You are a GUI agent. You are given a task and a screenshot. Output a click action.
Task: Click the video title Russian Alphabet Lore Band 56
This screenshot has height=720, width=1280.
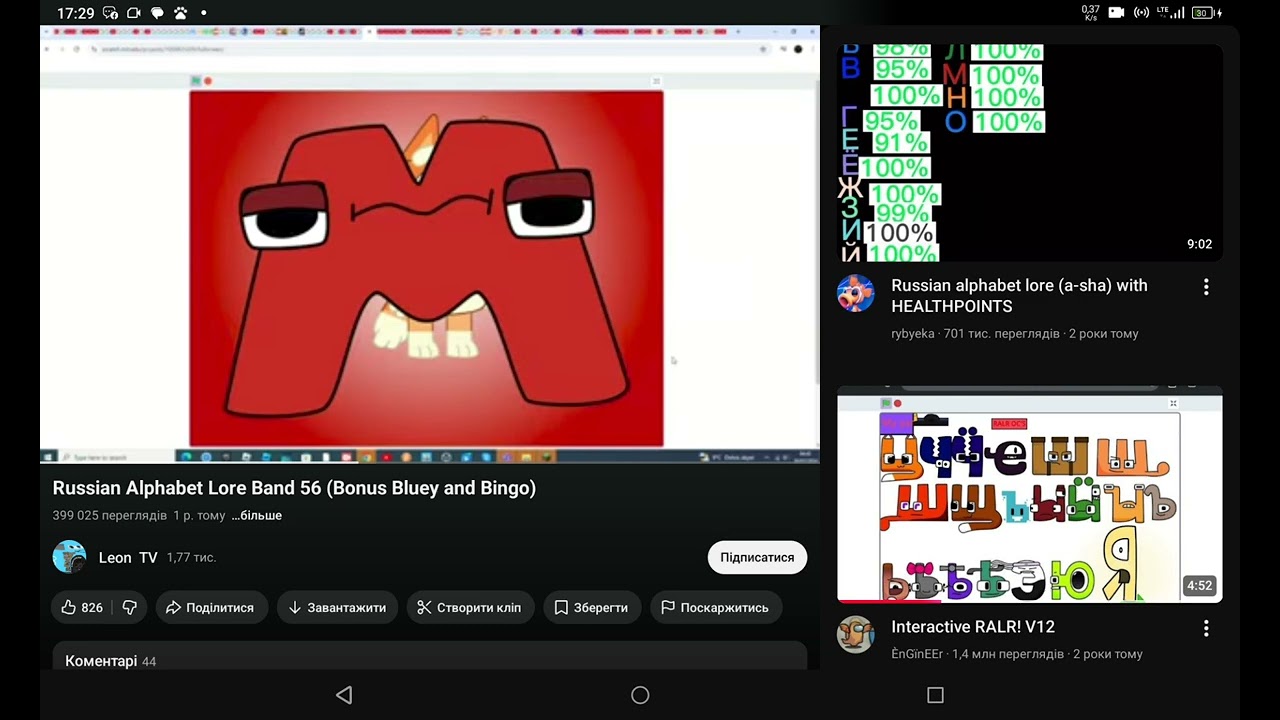pos(294,488)
